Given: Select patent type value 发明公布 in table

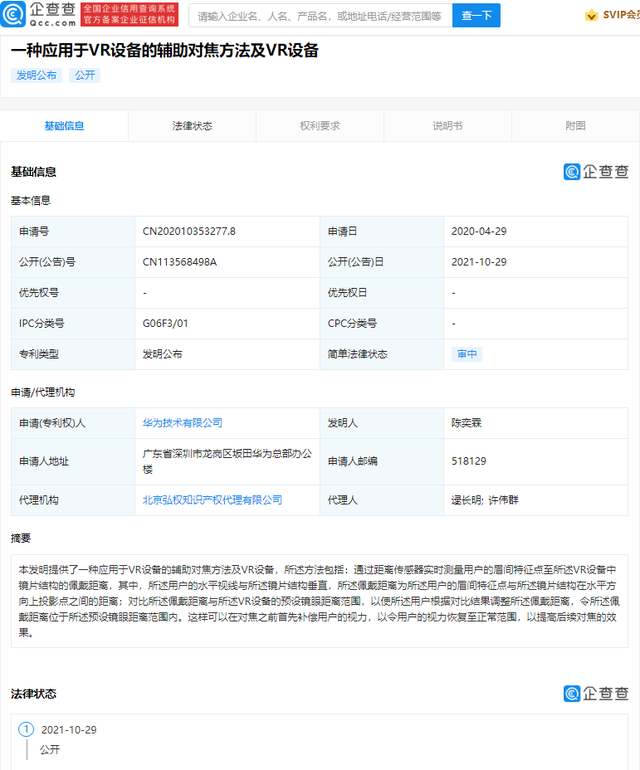Looking at the screenshot, I should click(162, 354).
